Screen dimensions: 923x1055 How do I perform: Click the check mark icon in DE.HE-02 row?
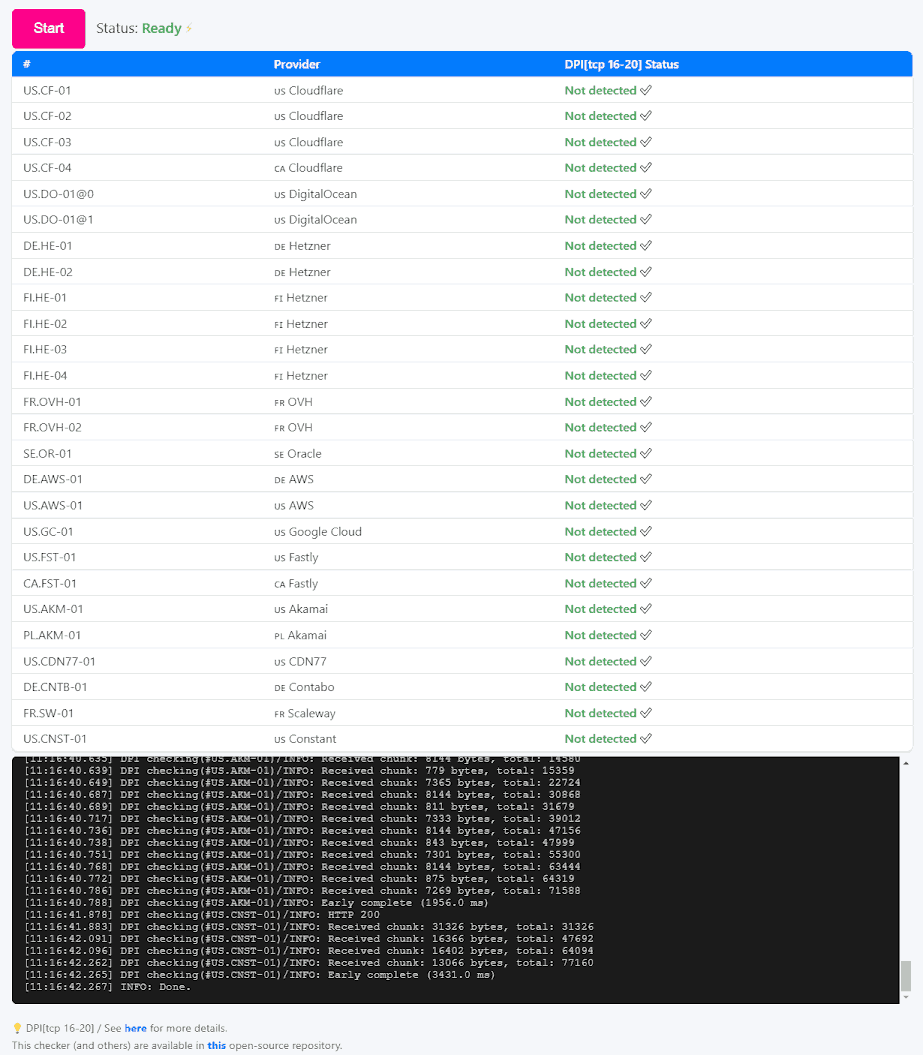point(646,272)
